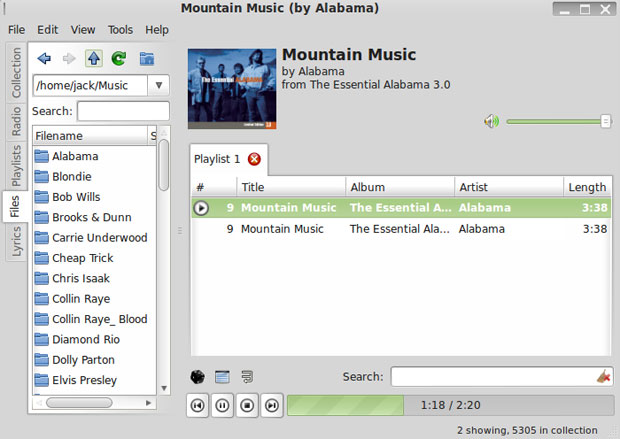The width and height of the screenshot is (620, 439).
Task: Open the path dropdown for /home/jack/Music
Action: (159, 85)
